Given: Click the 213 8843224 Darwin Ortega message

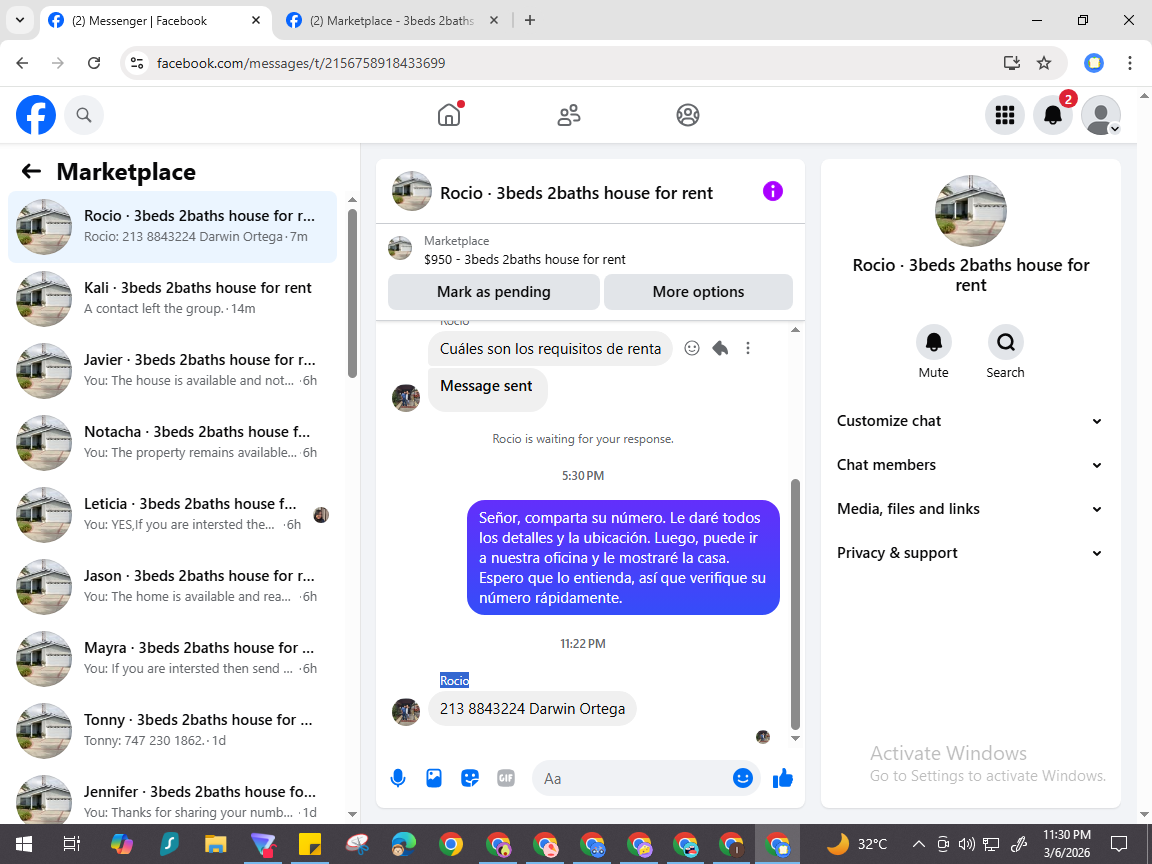Looking at the screenshot, I should [533, 709].
